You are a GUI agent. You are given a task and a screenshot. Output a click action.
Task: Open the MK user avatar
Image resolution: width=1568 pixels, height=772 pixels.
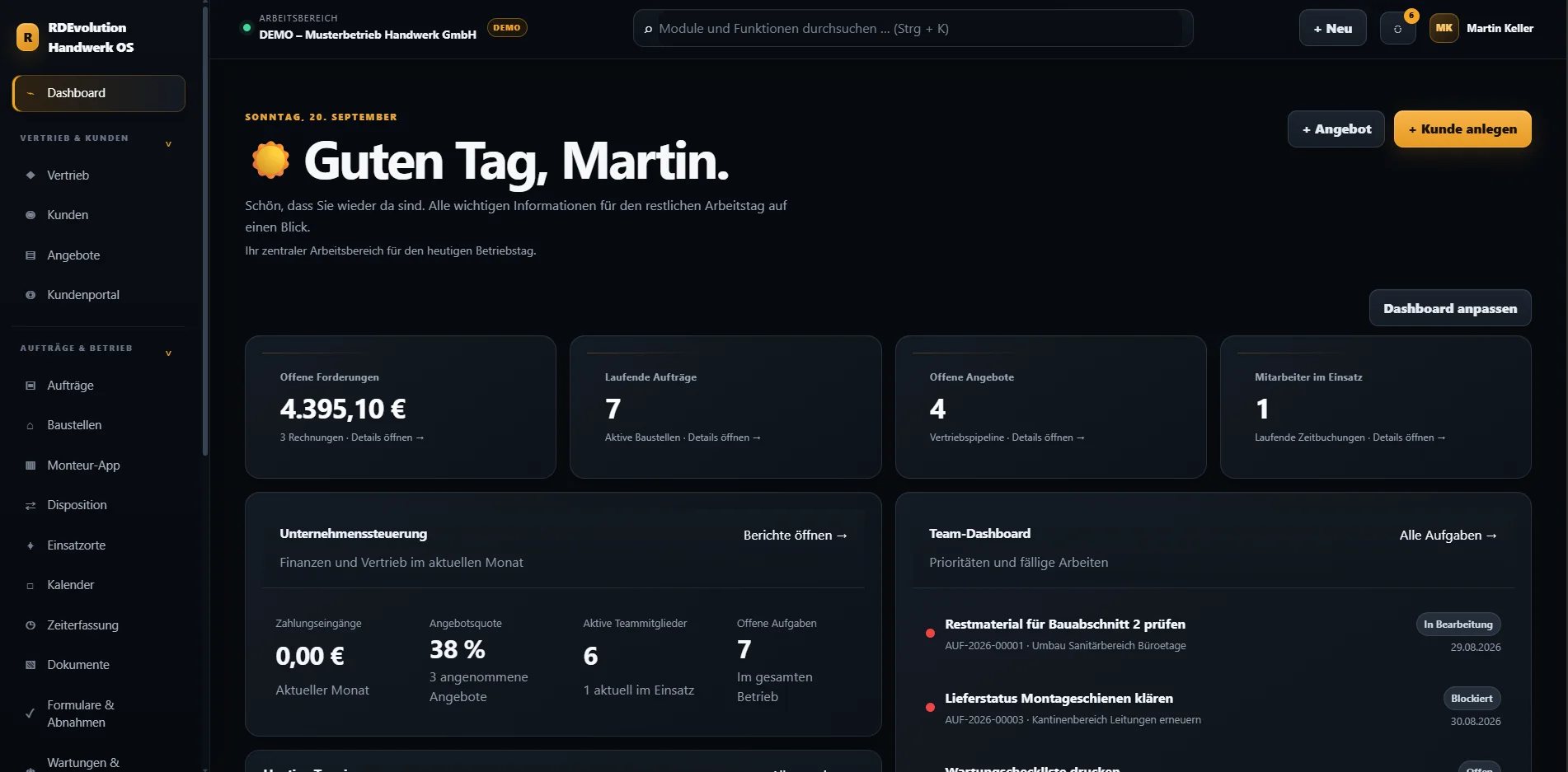(x=1444, y=28)
